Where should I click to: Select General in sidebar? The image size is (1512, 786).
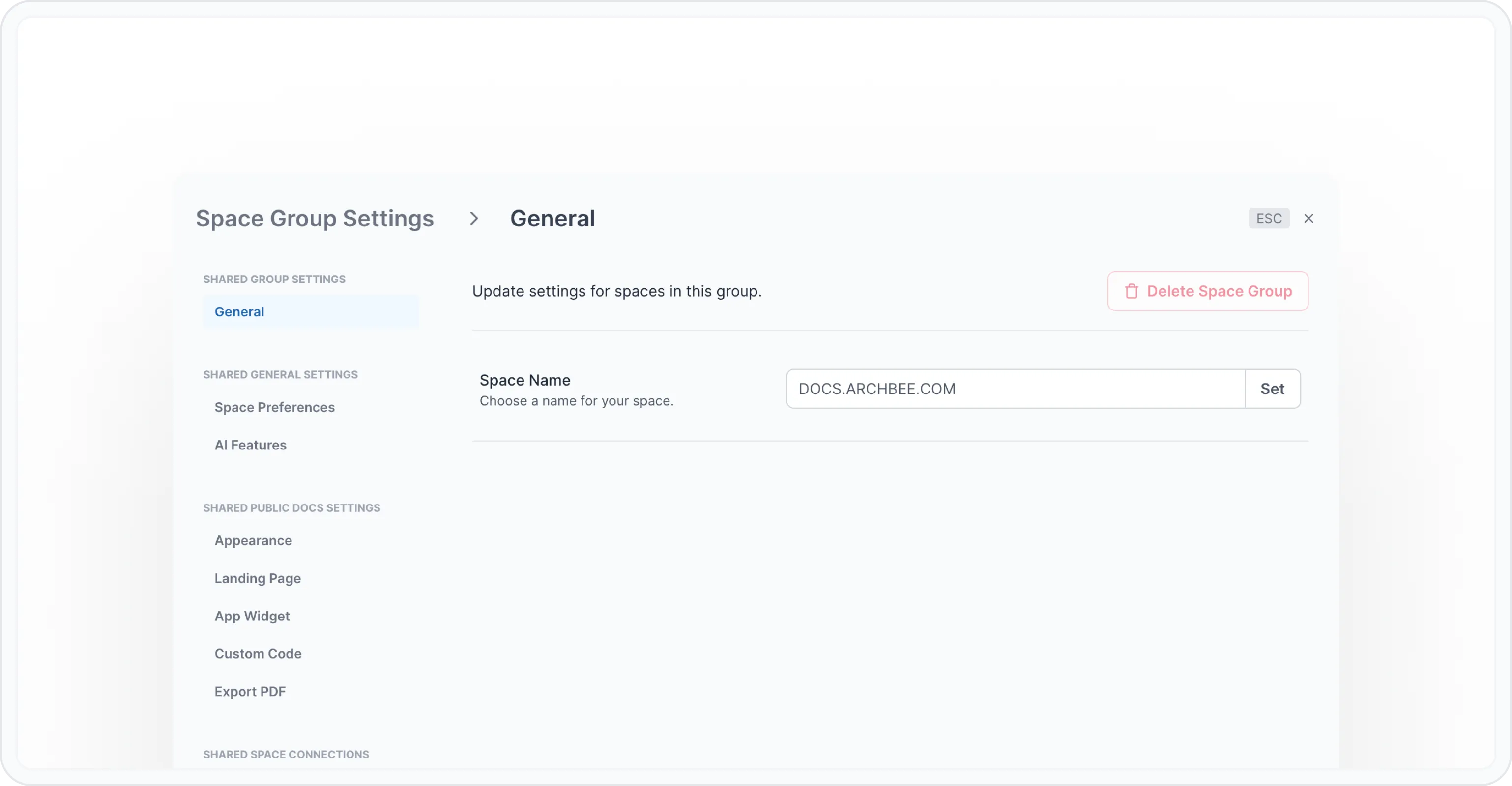(311, 311)
